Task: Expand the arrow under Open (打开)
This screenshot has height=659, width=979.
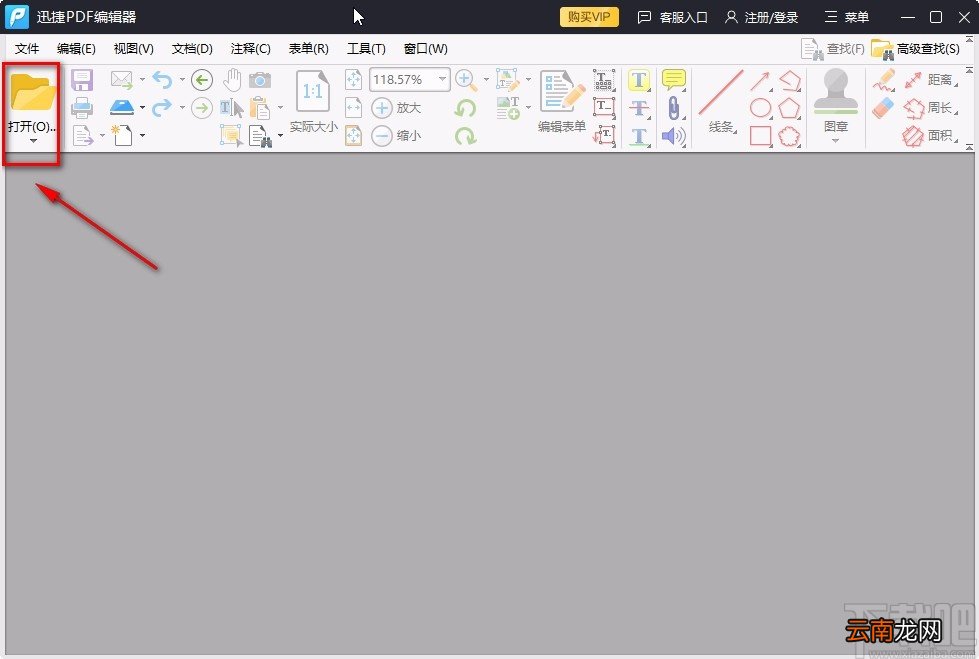Action: point(33,141)
